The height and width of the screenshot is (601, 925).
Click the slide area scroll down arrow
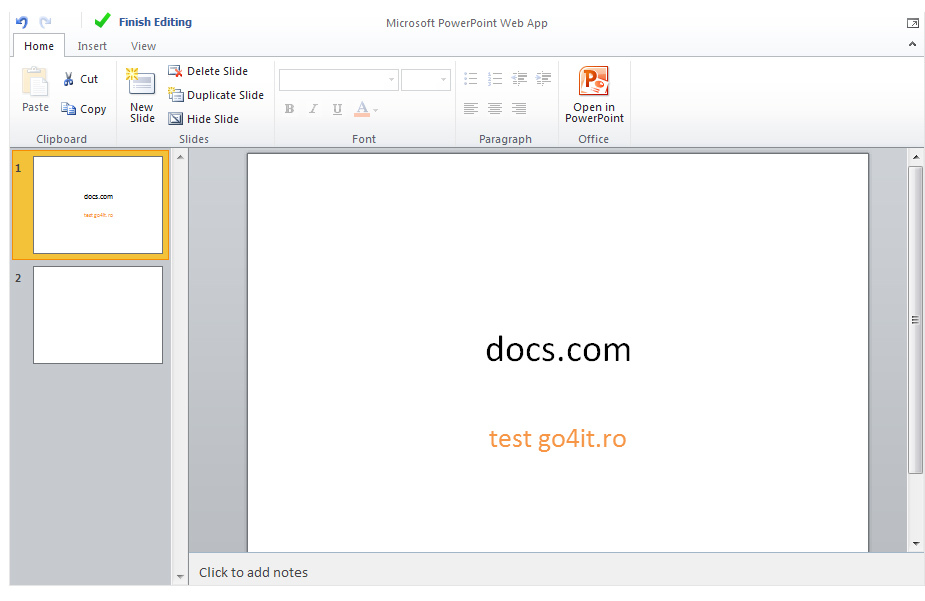point(916,544)
